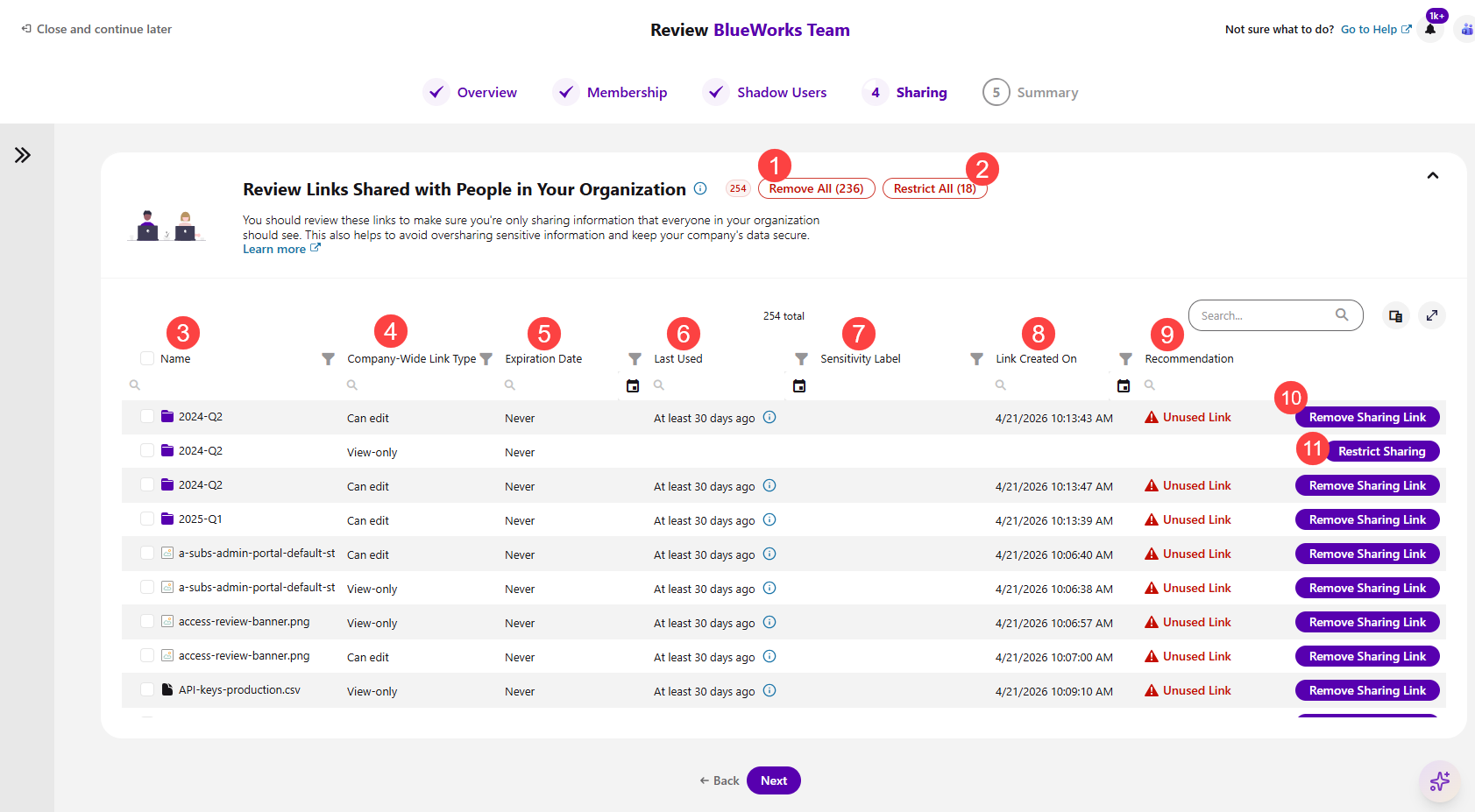The image size is (1475, 812).
Task: Click the Next button
Action: click(774, 780)
